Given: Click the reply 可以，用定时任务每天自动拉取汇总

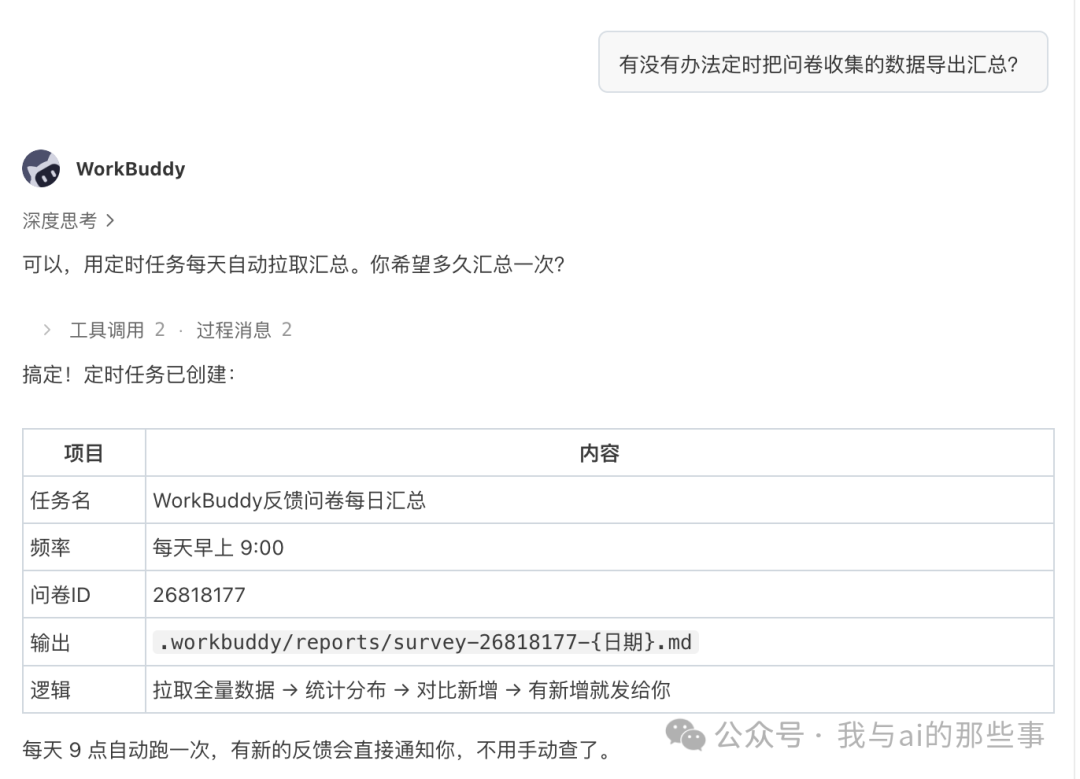Looking at the screenshot, I should (x=293, y=264).
